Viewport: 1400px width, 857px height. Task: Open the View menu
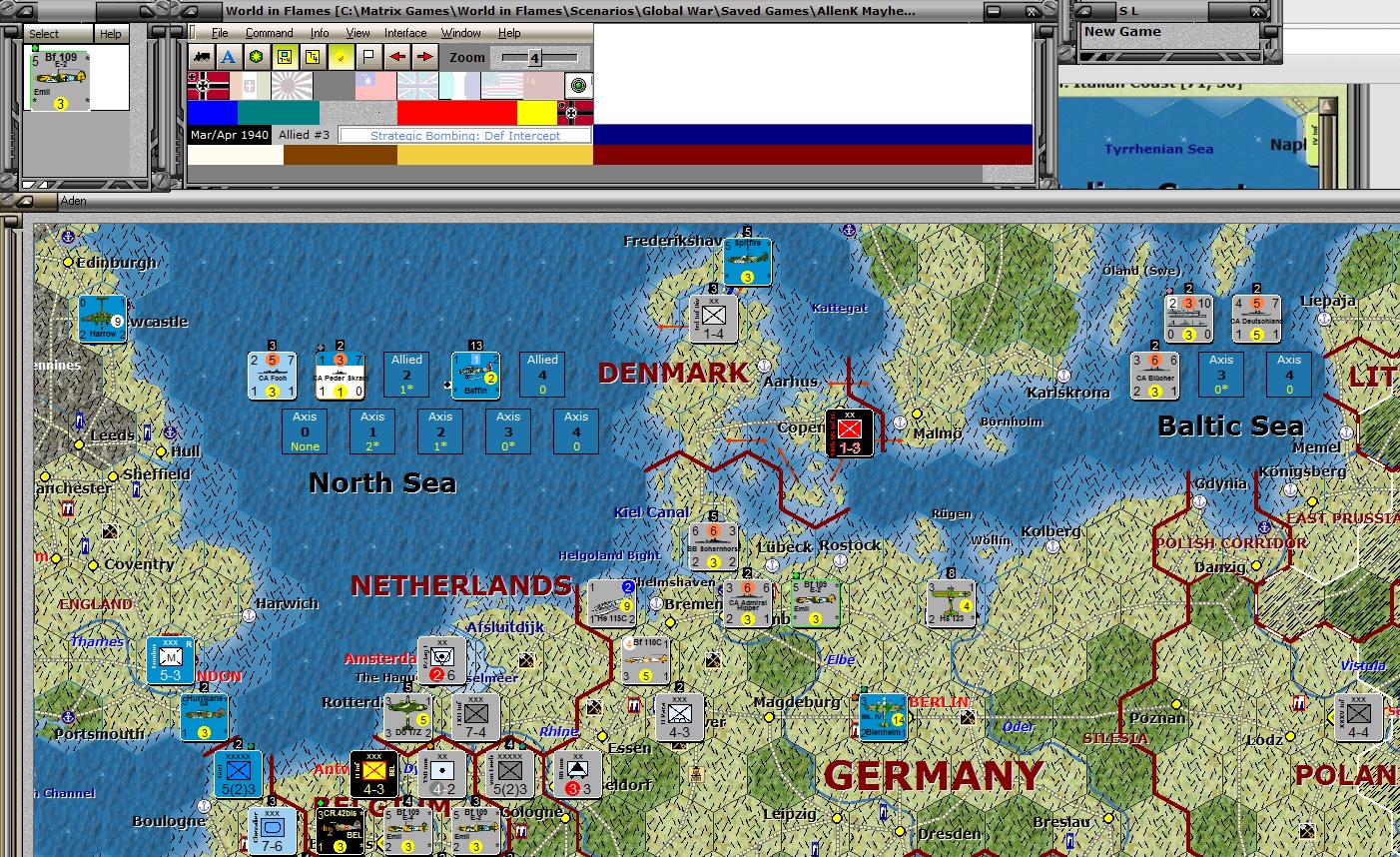pos(357,33)
